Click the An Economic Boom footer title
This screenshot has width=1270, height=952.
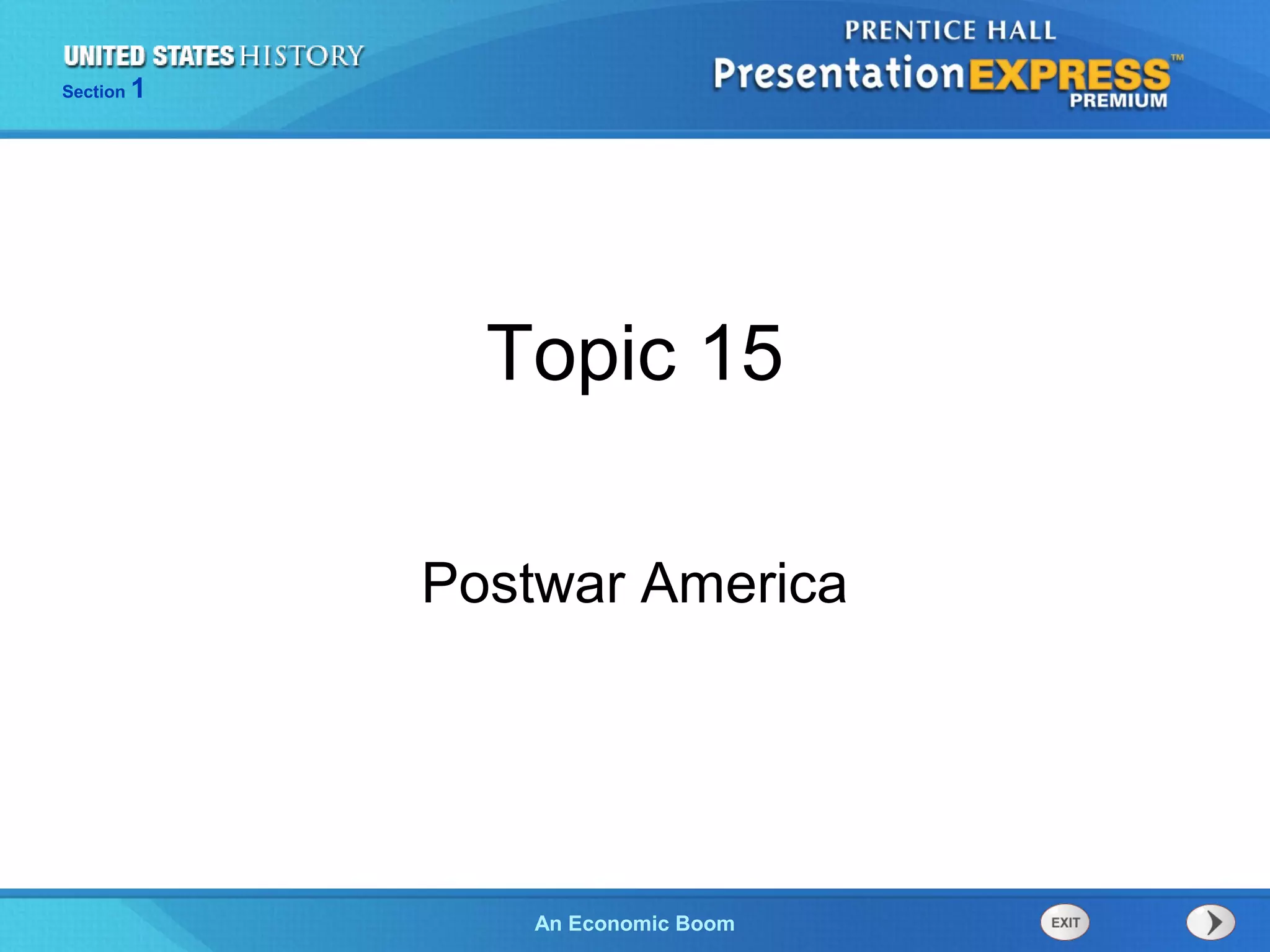coord(634,923)
